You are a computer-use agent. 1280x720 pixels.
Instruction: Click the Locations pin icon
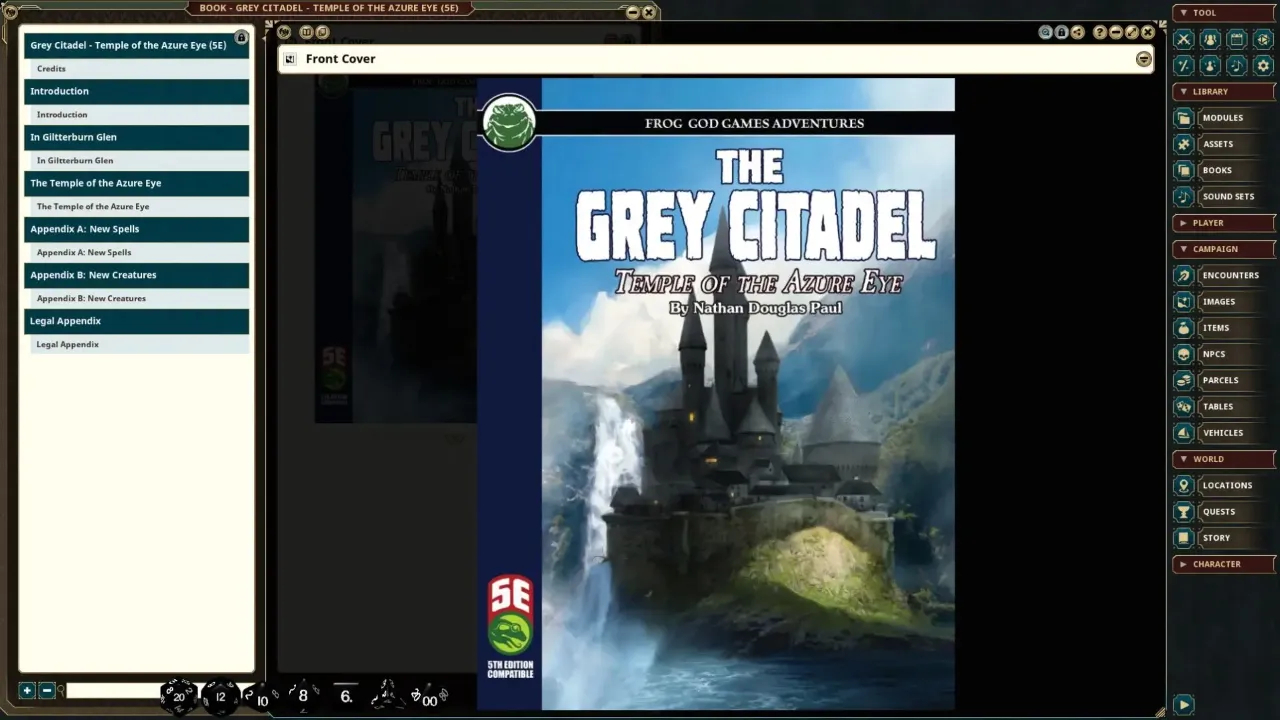(1184, 485)
